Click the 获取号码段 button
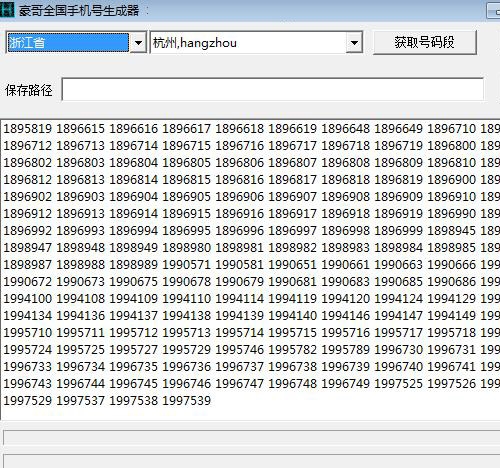 pyautogui.click(x=424, y=42)
